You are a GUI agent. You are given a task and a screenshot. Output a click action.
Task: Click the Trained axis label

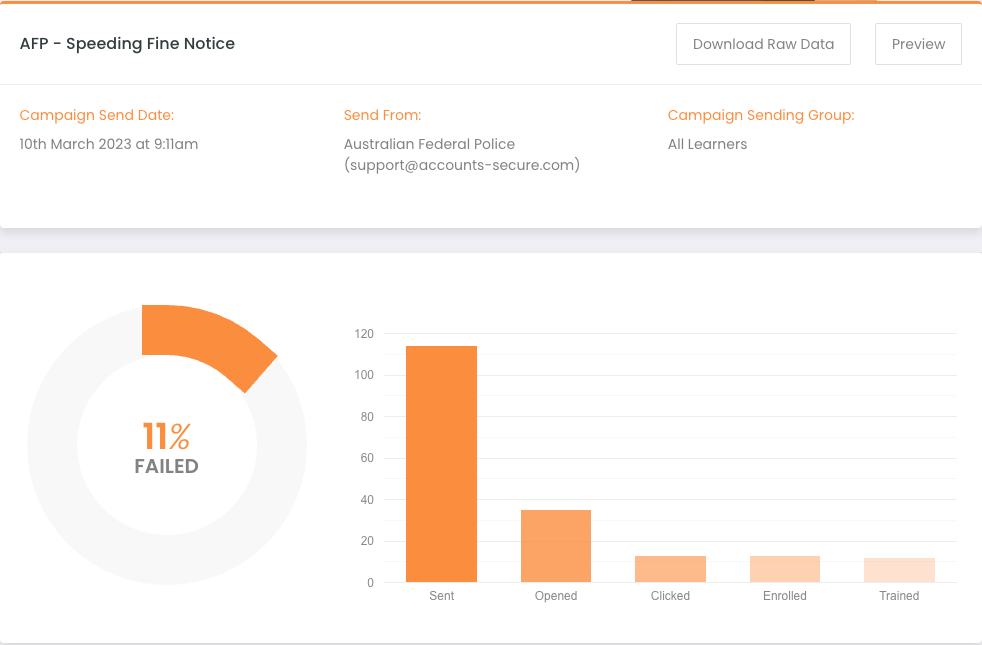899,596
